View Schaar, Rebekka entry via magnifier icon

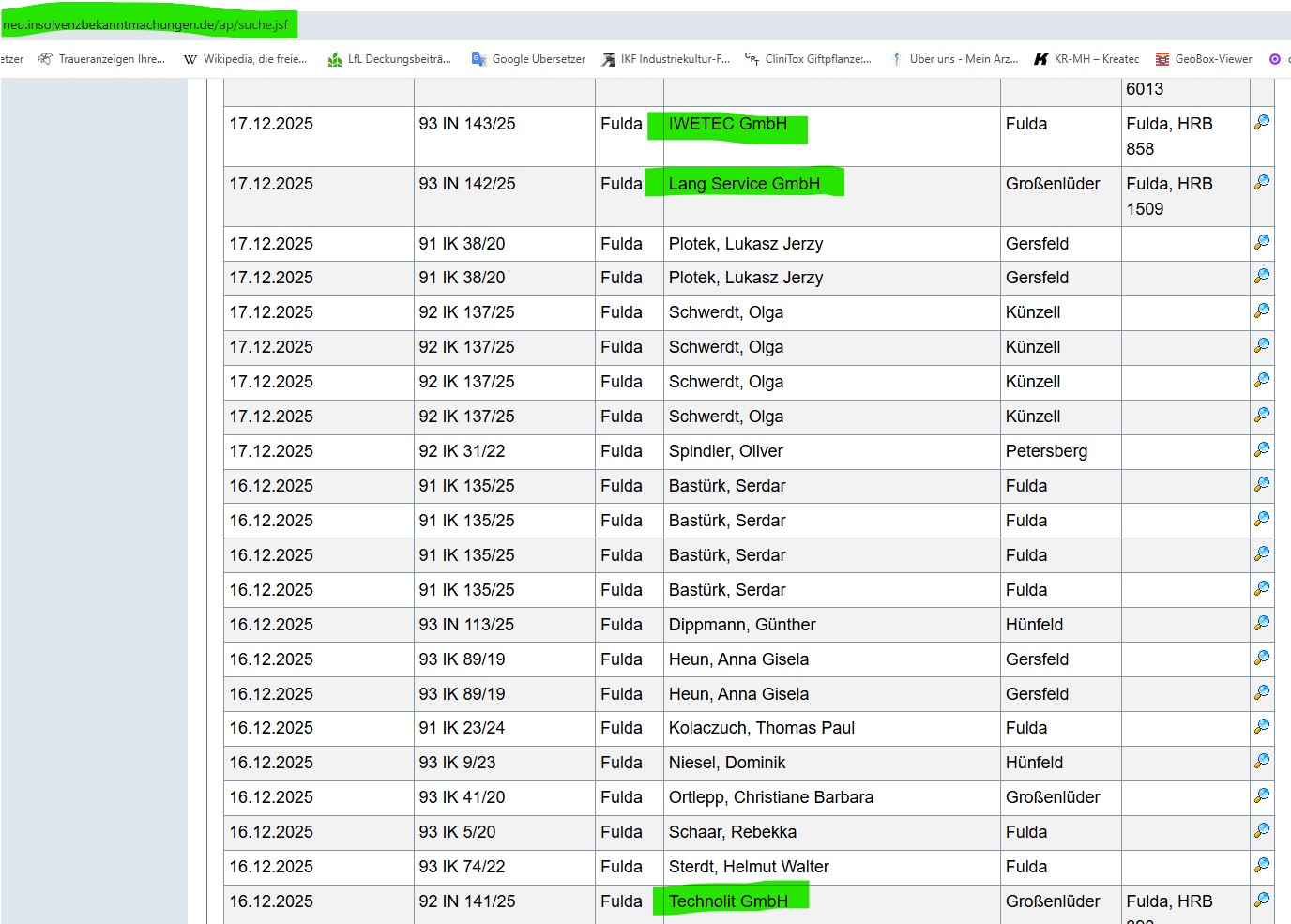1262,830
